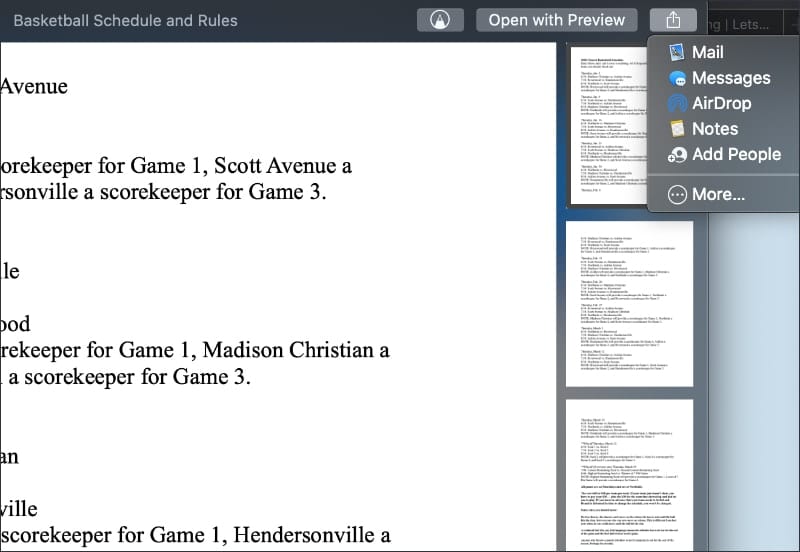Click the 'Lets...' background tab

coord(745,21)
